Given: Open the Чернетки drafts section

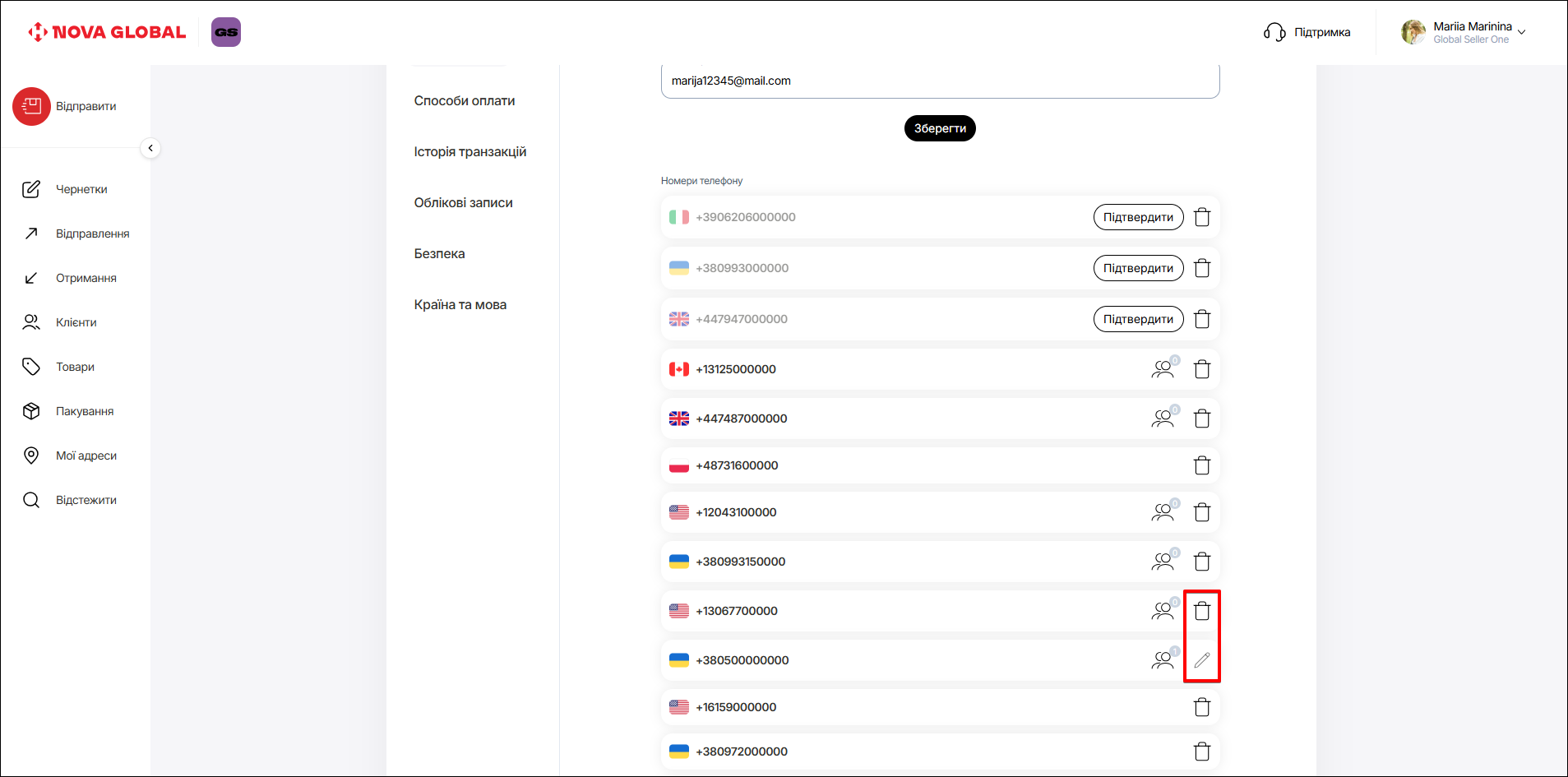Looking at the screenshot, I should click(81, 189).
